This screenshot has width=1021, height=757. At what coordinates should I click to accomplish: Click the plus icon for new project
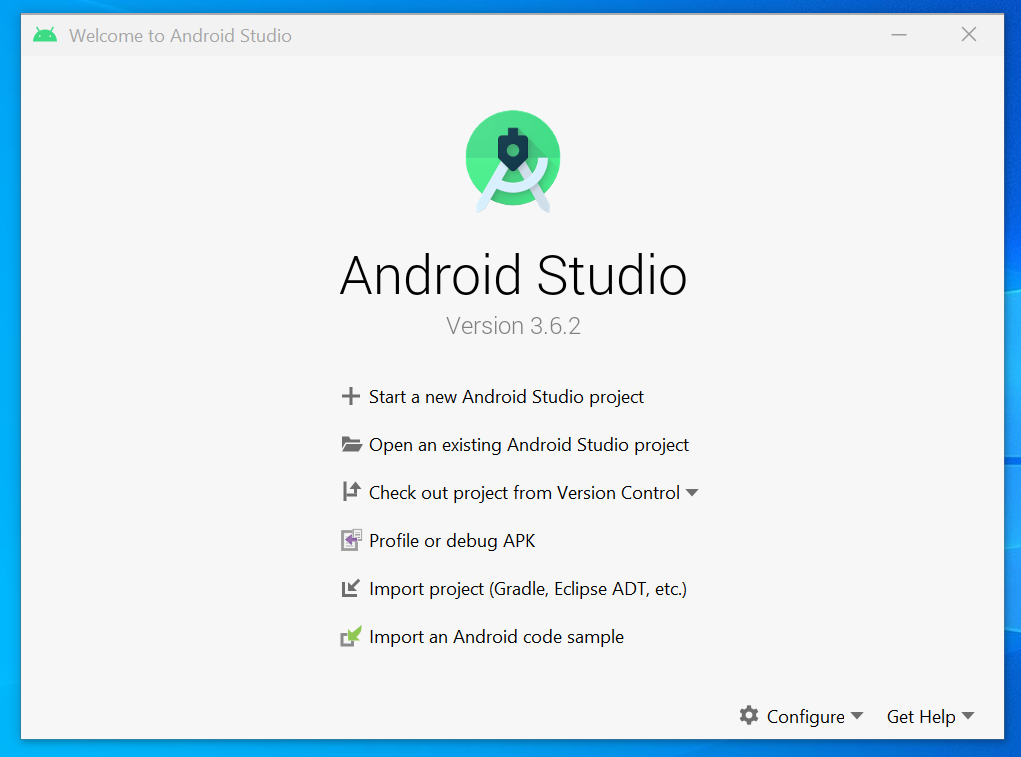point(350,396)
